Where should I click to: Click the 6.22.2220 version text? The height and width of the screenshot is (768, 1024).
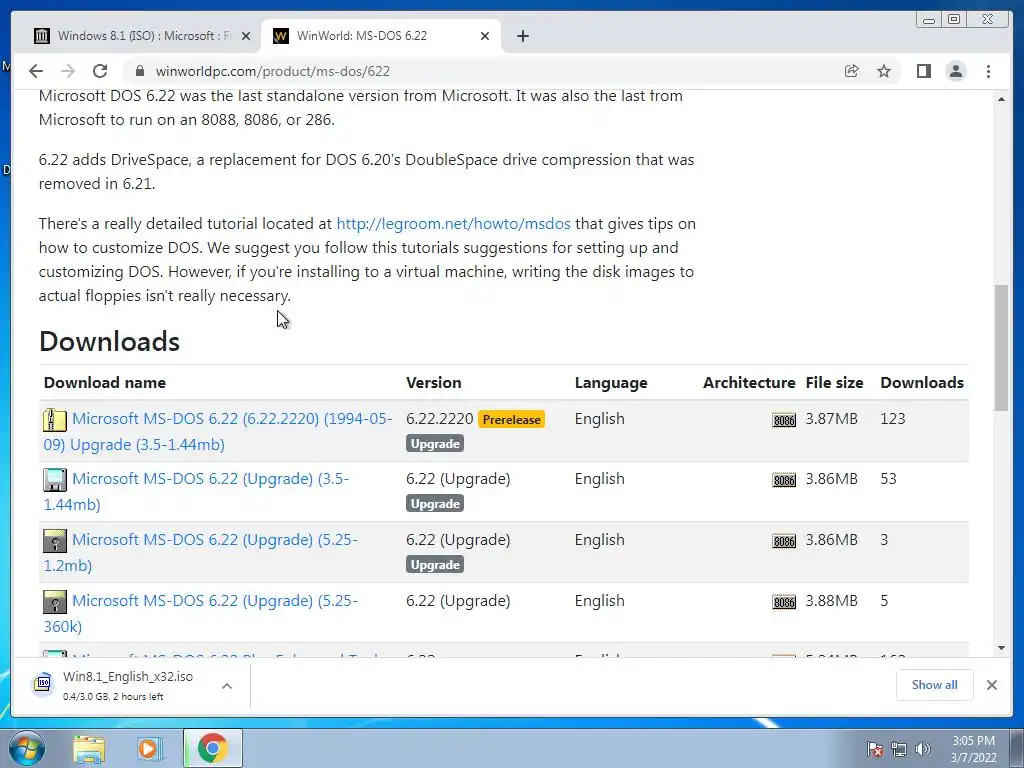(440, 419)
